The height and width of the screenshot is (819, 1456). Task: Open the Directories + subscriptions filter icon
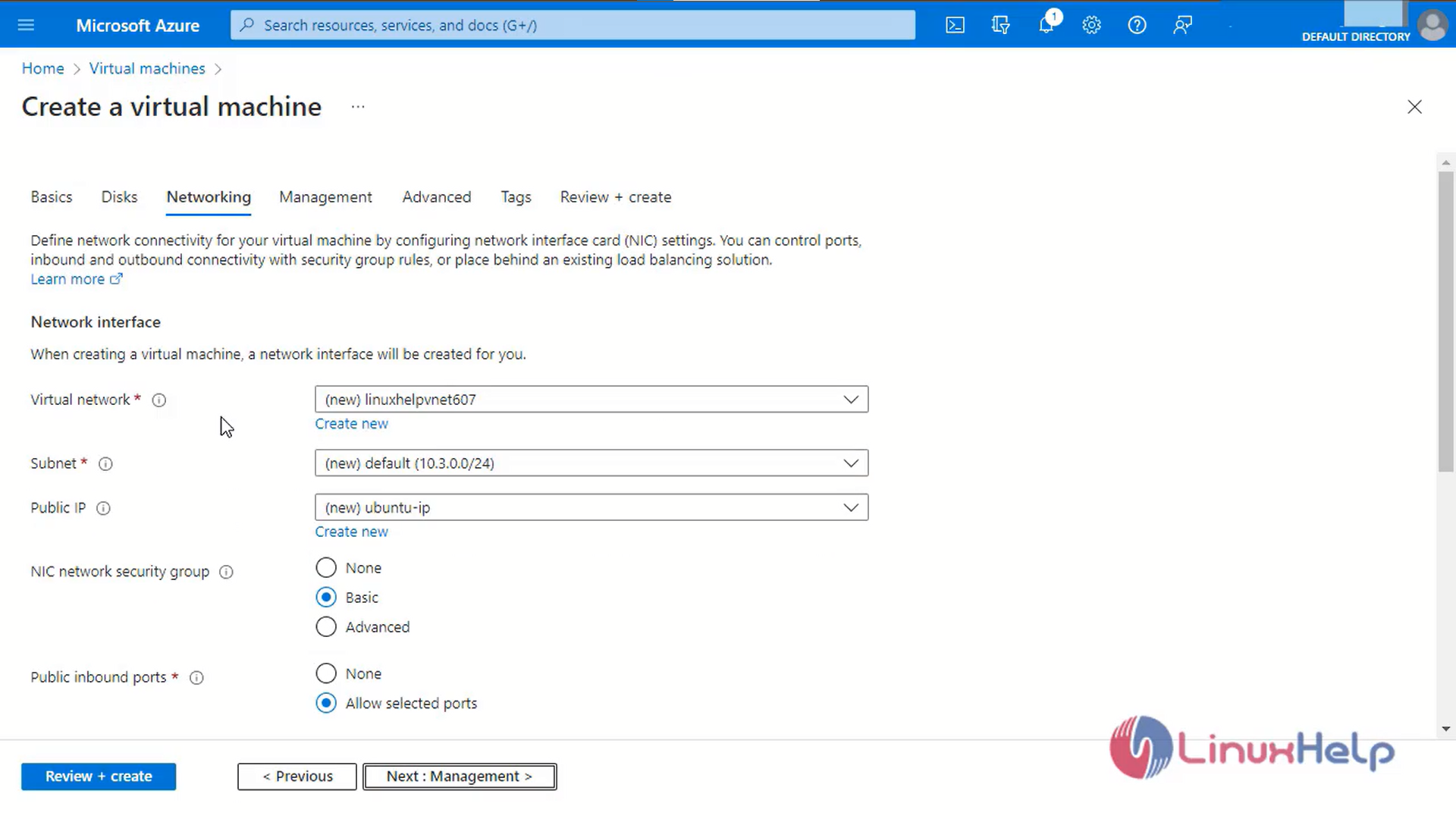tap(1001, 25)
